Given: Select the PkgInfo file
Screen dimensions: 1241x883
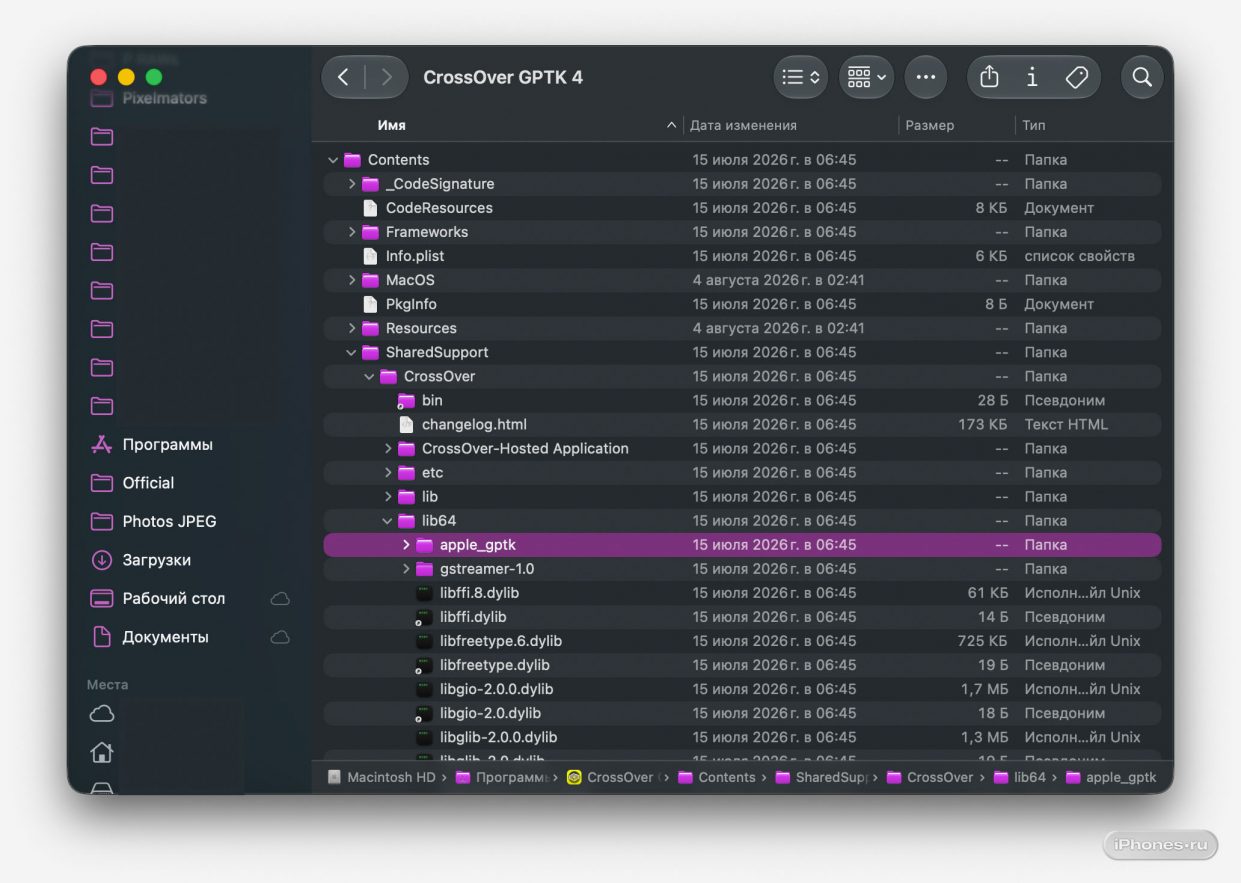Looking at the screenshot, I should [x=411, y=304].
